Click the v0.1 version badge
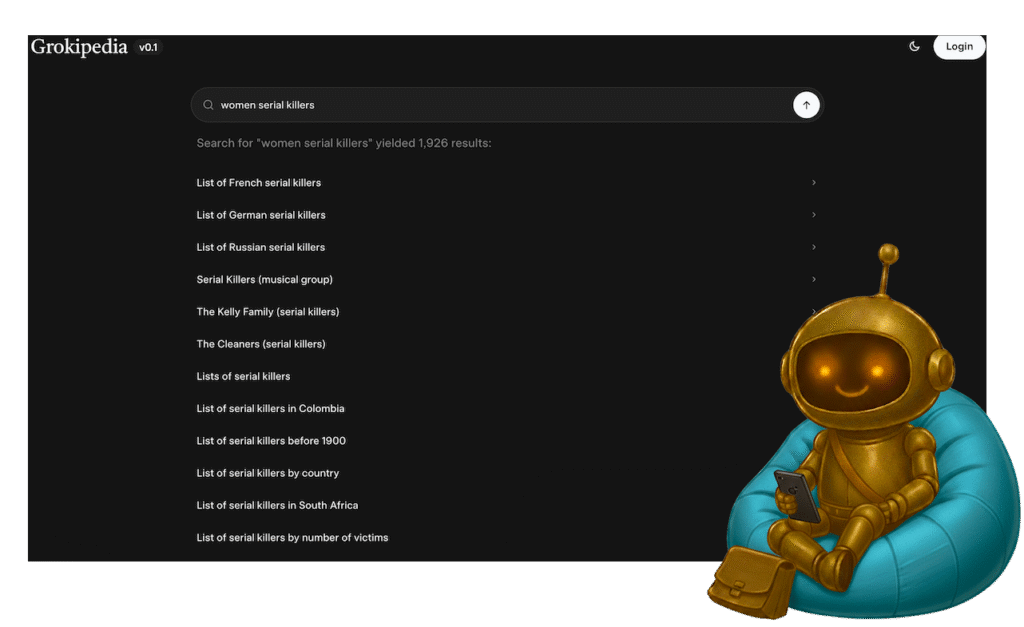 pyautogui.click(x=147, y=46)
